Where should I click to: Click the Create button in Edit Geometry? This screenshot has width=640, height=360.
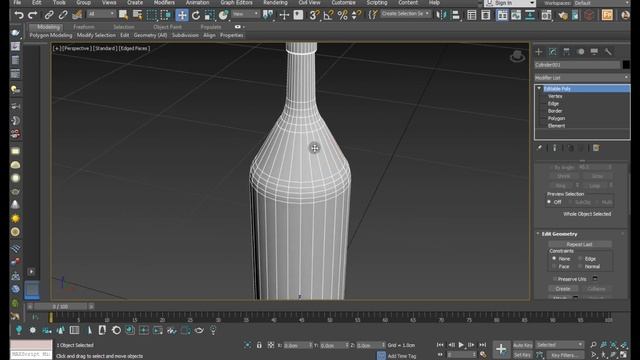coord(563,289)
